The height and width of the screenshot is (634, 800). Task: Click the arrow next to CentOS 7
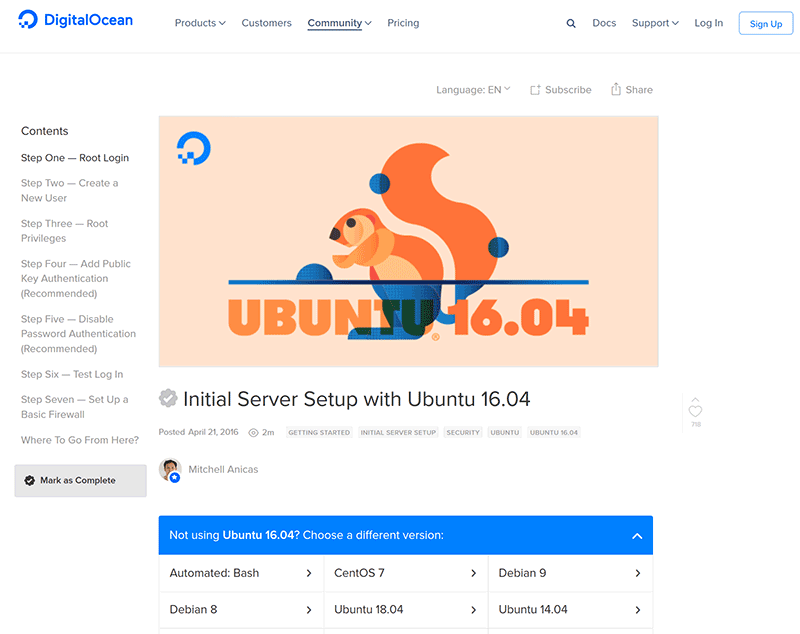pyautogui.click(x=473, y=573)
